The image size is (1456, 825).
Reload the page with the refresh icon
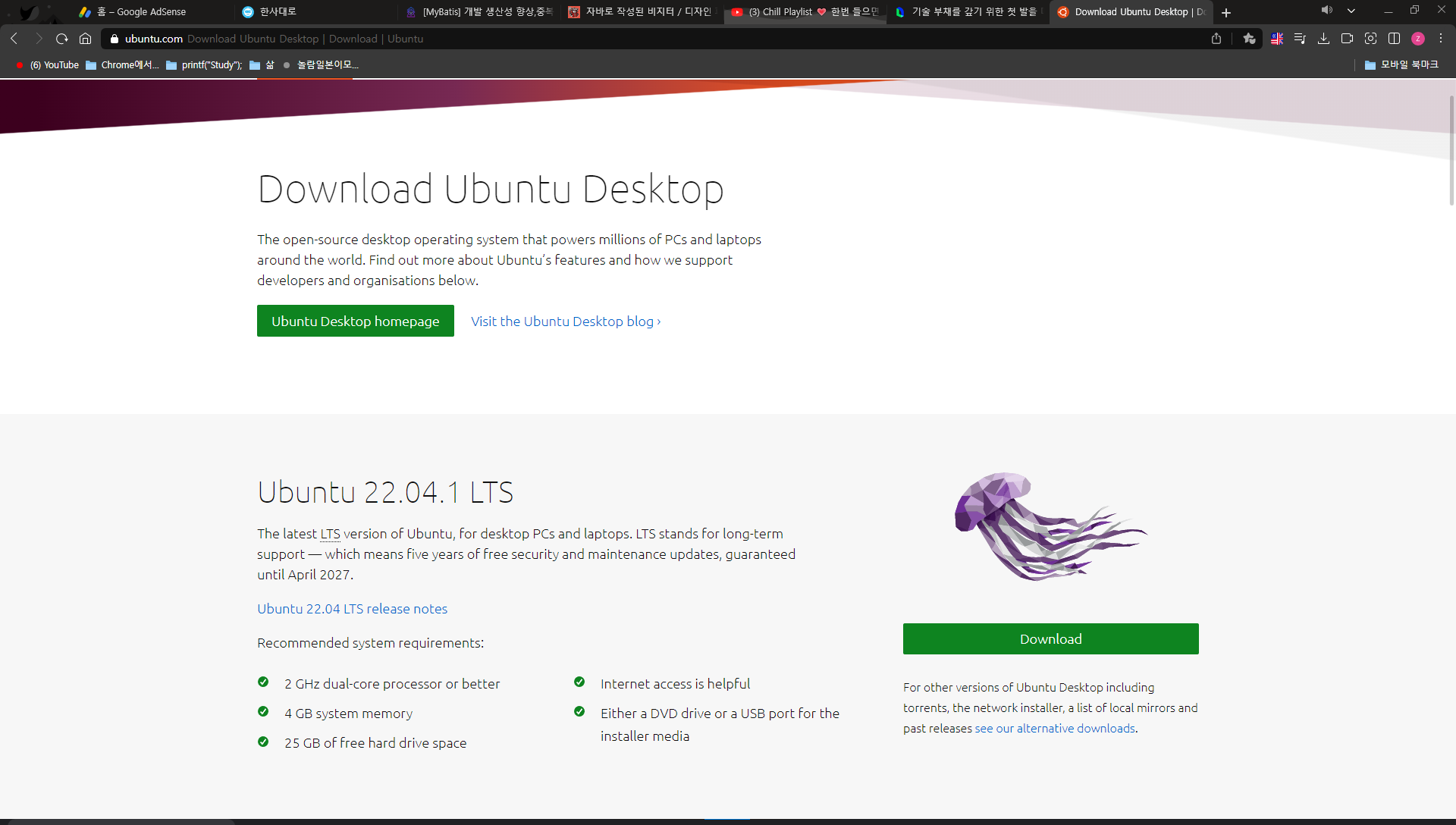[x=62, y=39]
